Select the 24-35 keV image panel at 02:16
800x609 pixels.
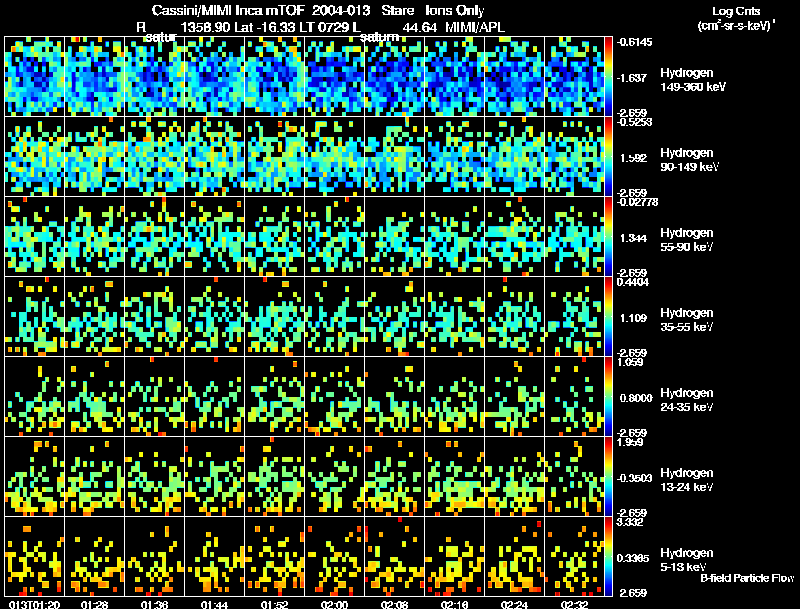455,397
